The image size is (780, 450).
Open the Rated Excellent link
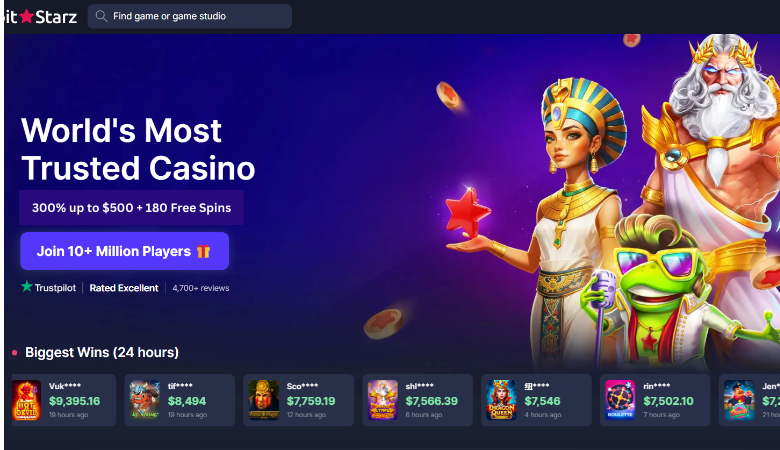[x=124, y=288]
